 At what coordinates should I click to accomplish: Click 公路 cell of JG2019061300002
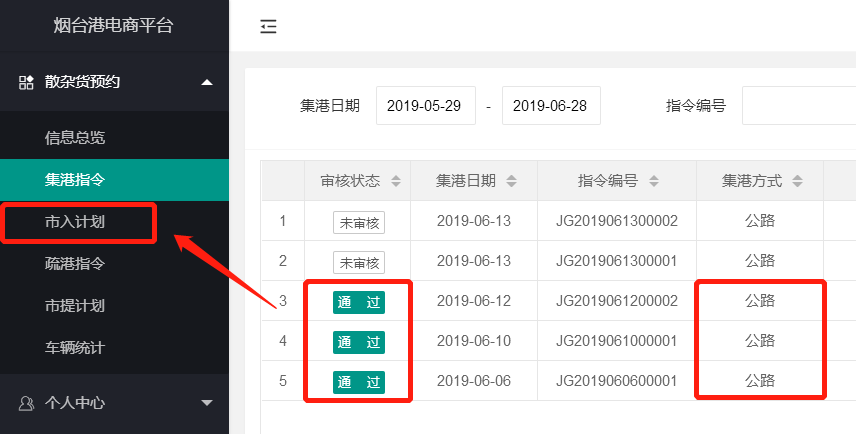pyautogui.click(x=760, y=221)
